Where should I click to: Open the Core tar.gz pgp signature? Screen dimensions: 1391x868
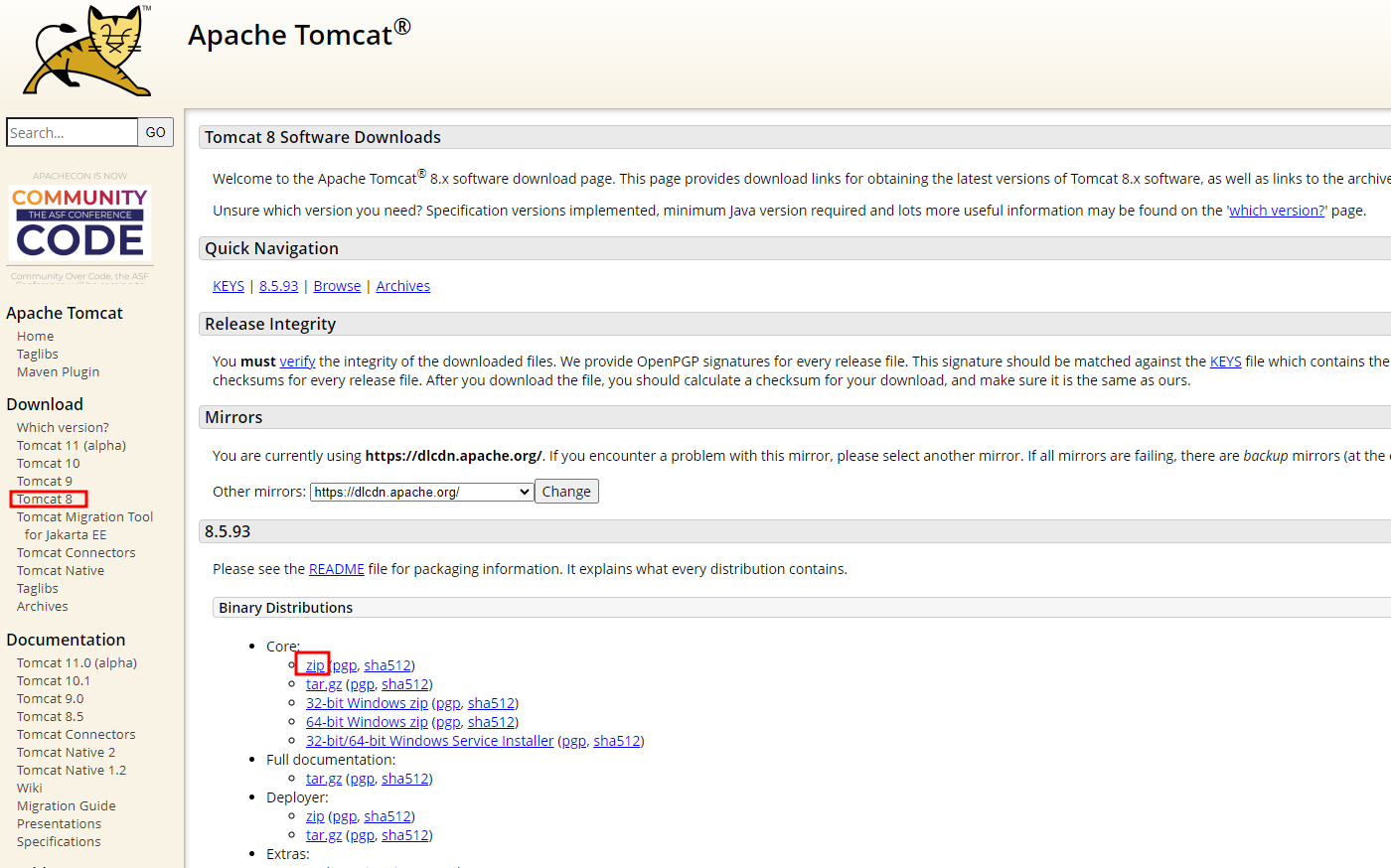[362, 684]
